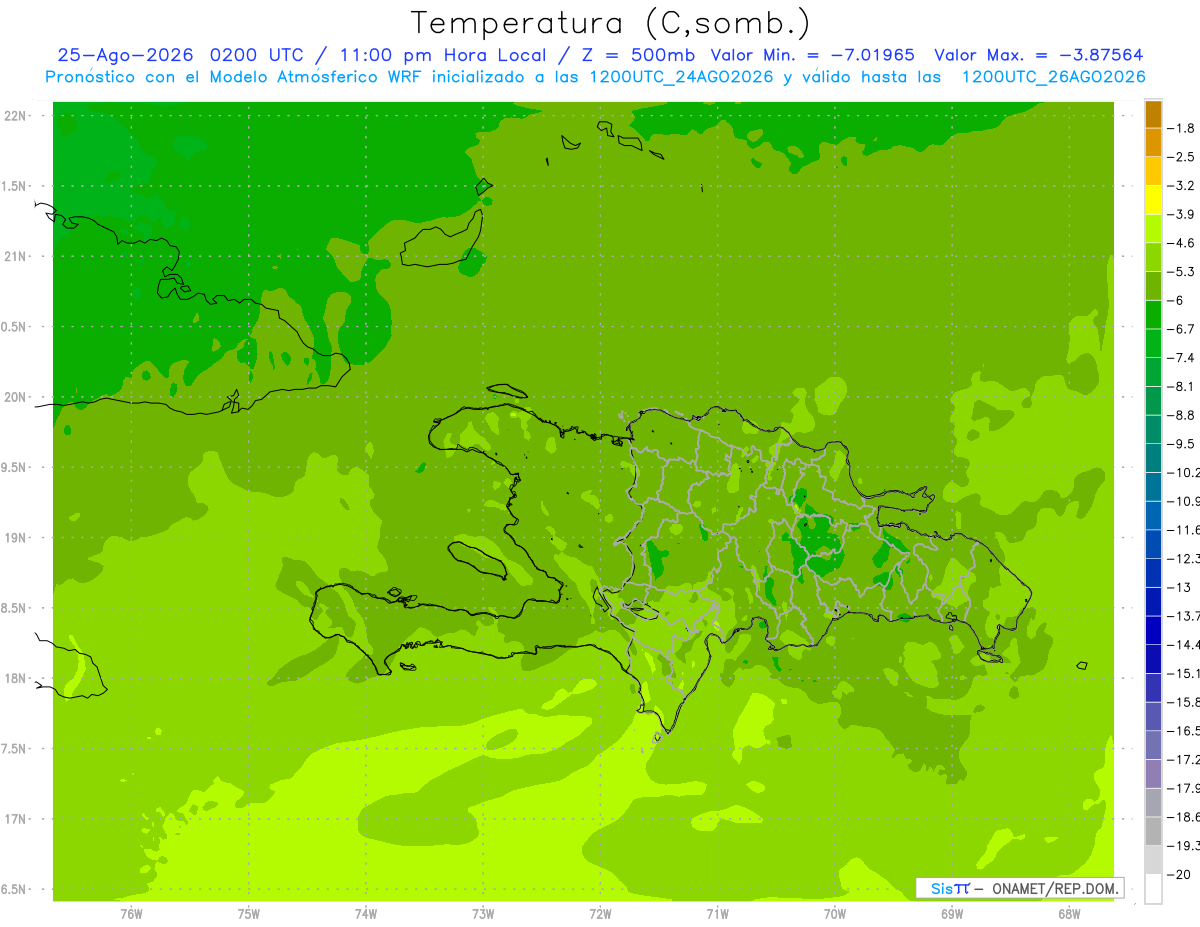The image size is (1200, 927).
Task: Click the '-8.8' colorbar label
Action: point(1181,415)
